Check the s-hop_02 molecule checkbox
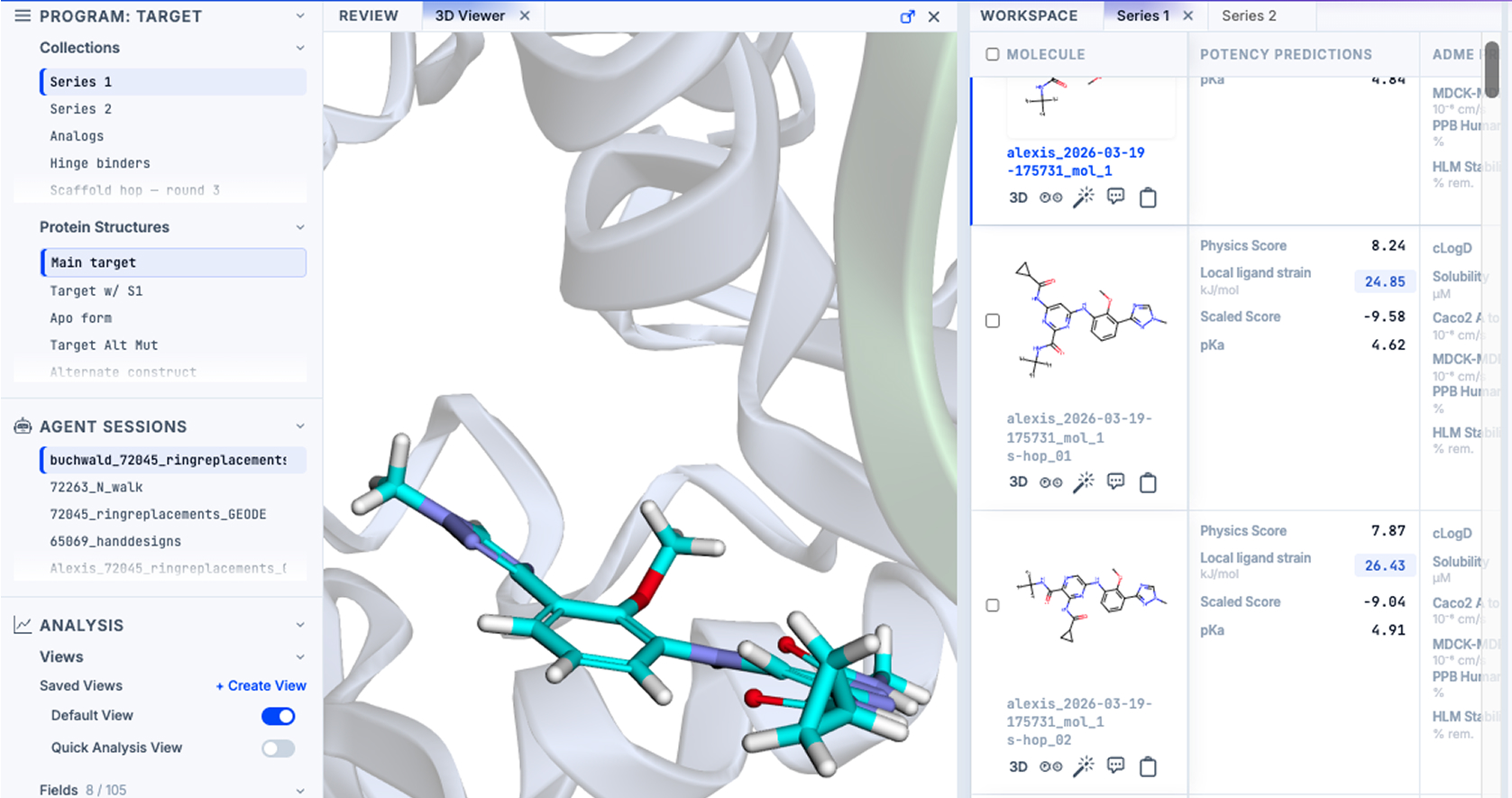Viewport: 1512px width, 798px height. [993, 605]
